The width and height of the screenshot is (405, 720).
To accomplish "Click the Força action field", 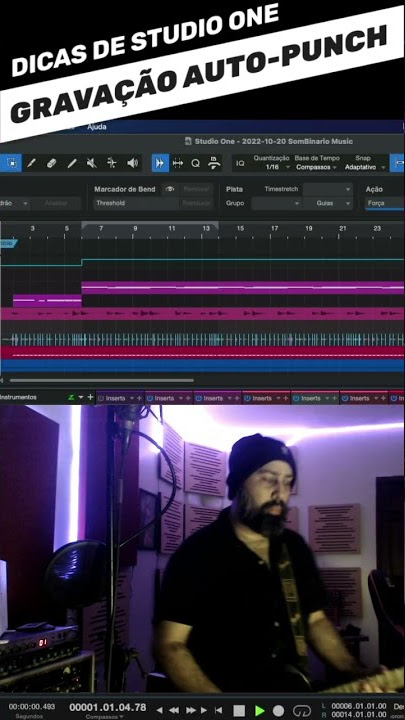I will click(x=385, y=203).
